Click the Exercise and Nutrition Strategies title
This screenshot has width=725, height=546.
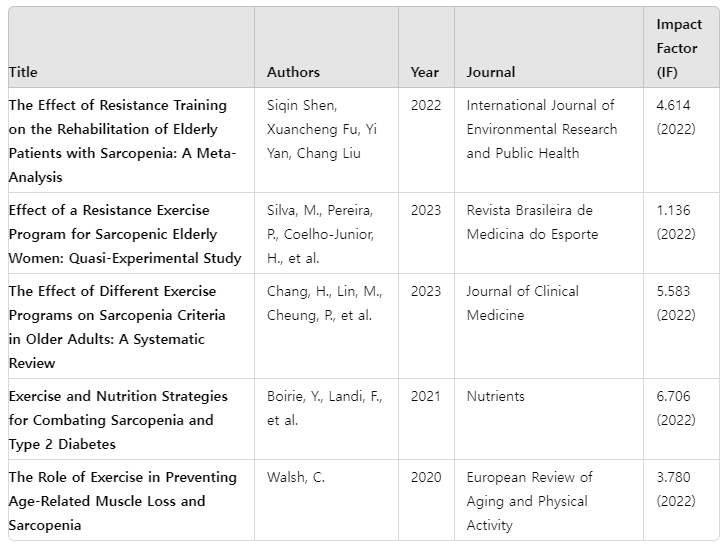pos(118,420)
